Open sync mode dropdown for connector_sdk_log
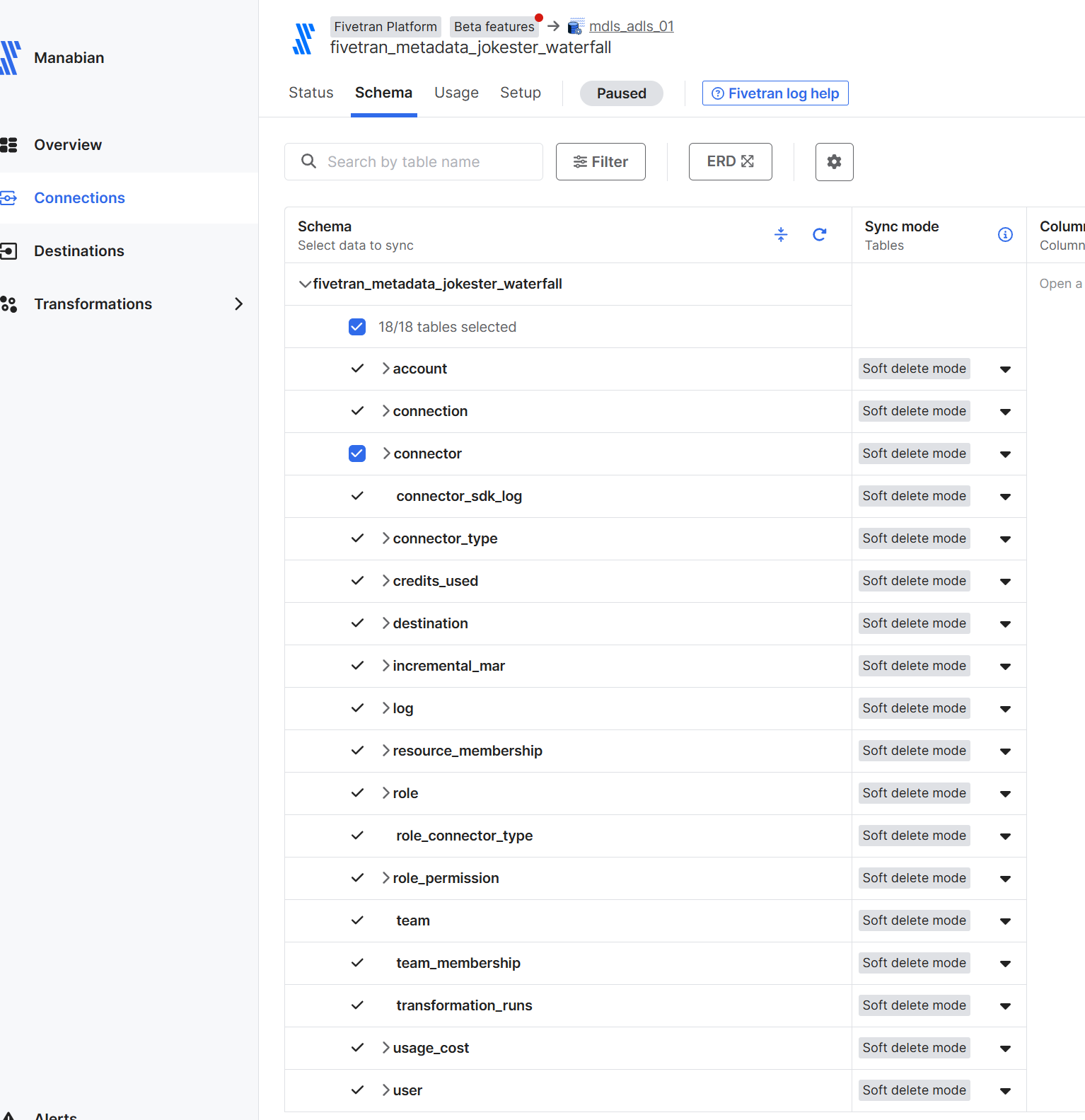This screenshot has height=1120, width=1085. point(1005,497)
